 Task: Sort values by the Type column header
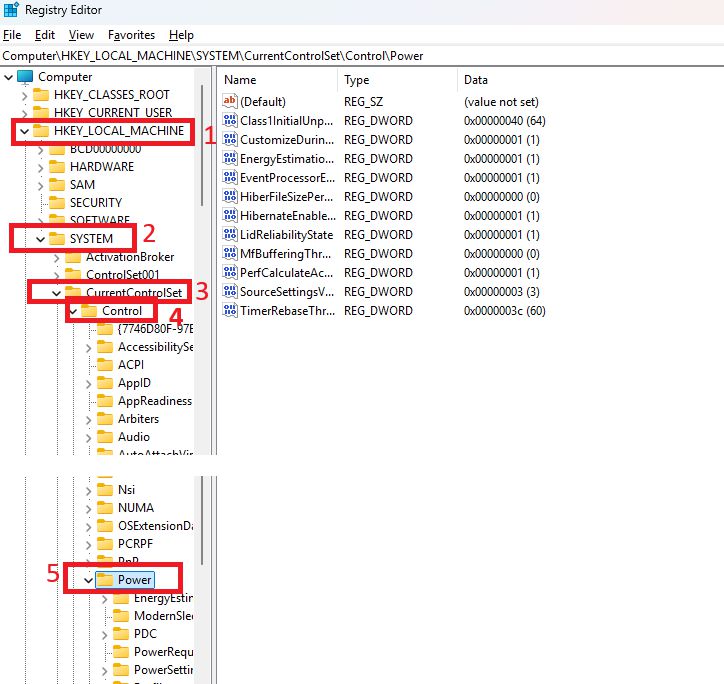[x=357, y=80]
